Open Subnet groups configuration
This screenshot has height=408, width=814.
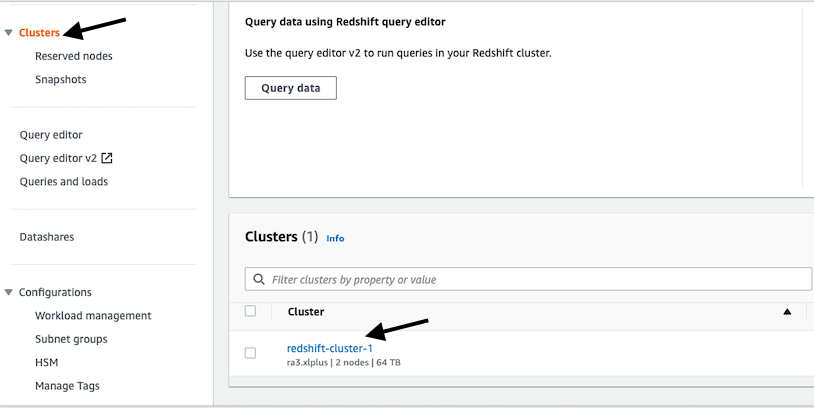click(x=71, y=339)
